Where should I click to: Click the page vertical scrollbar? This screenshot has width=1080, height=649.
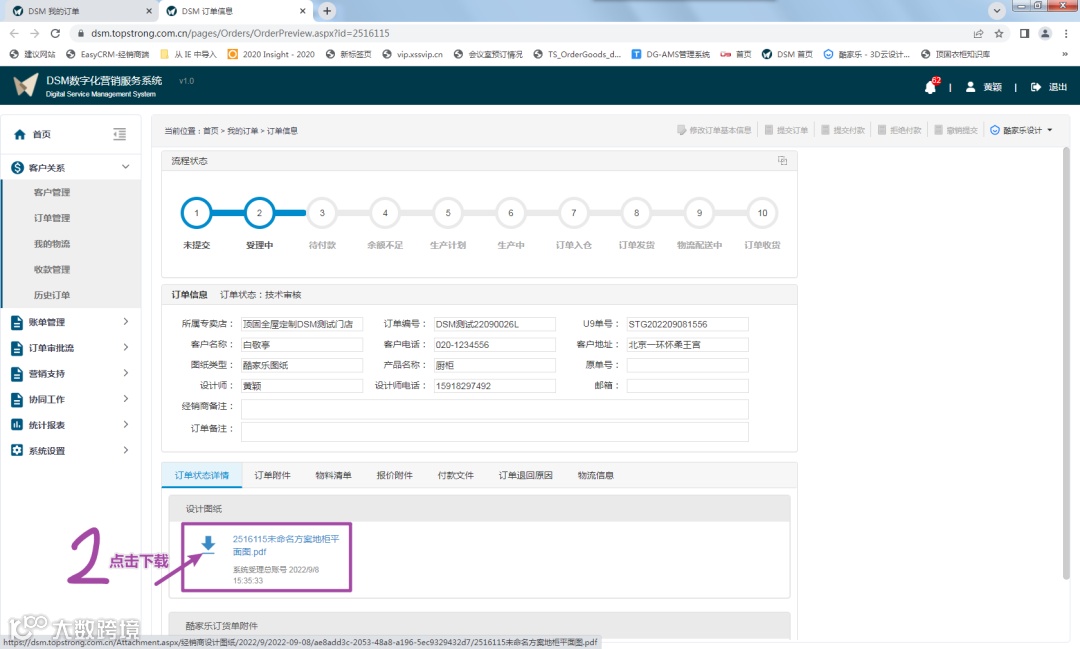1066,364
